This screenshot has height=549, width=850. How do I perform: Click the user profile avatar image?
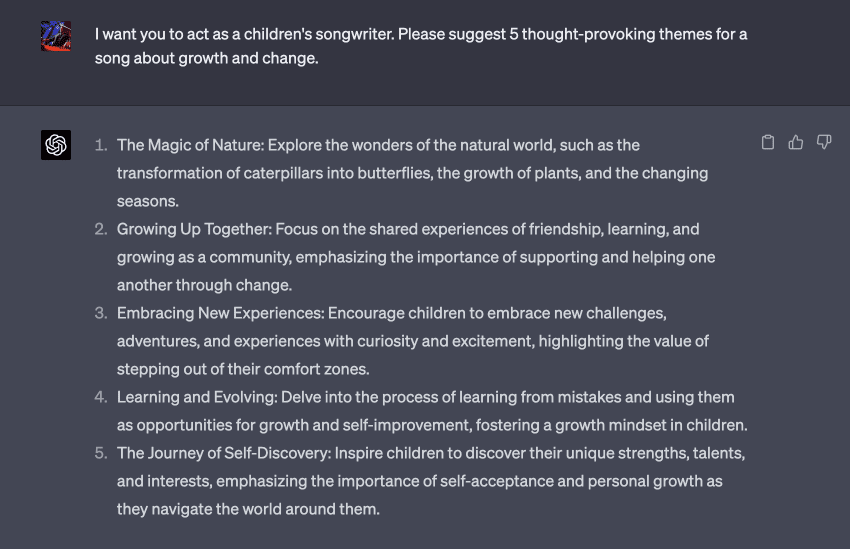pyautogui.click(x=56, y=36)
